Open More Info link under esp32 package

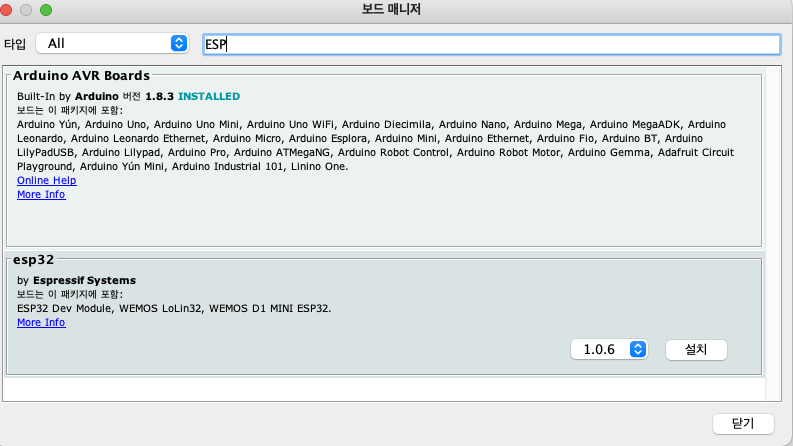41,323
